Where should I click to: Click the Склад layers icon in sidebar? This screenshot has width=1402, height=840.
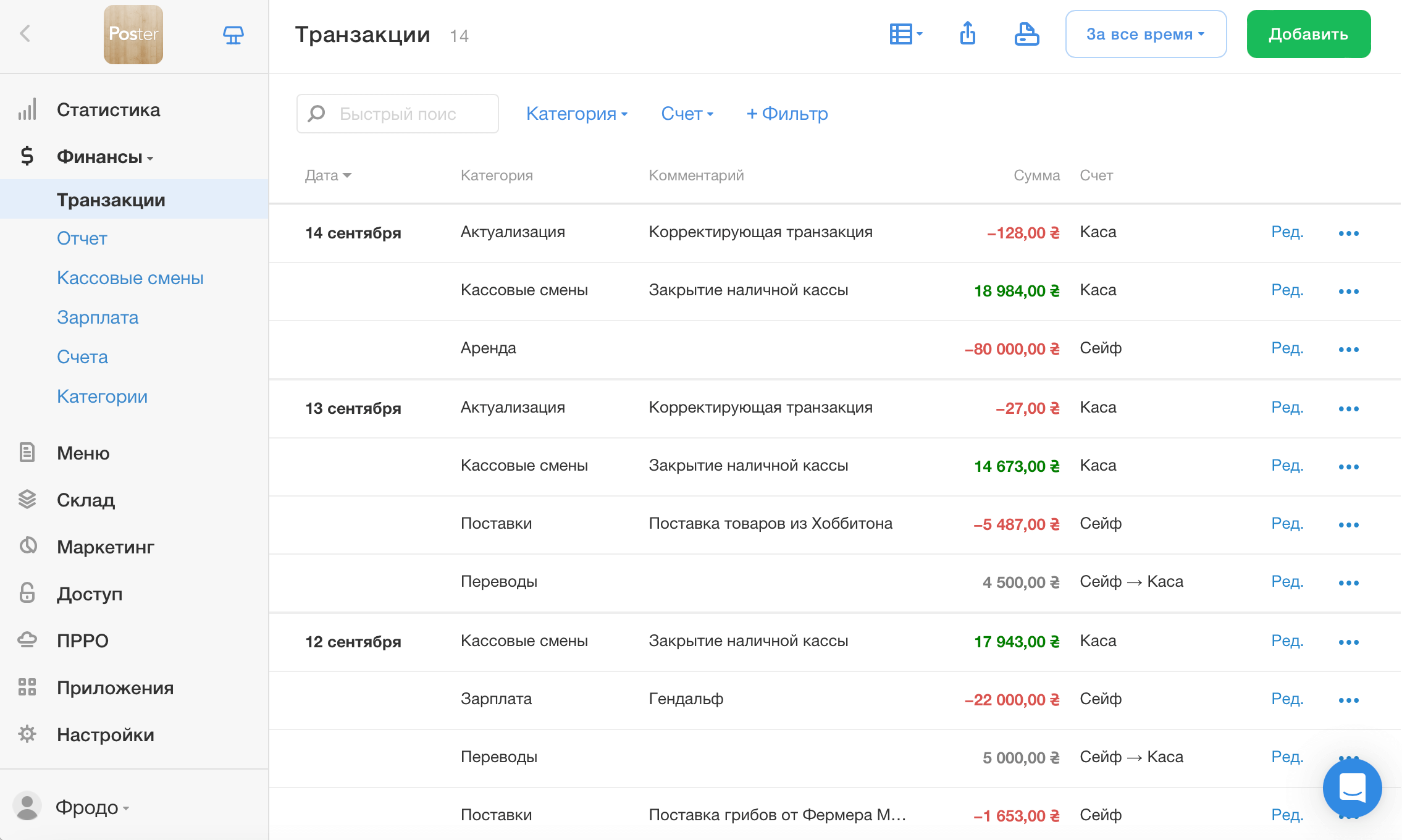[27, 500]
